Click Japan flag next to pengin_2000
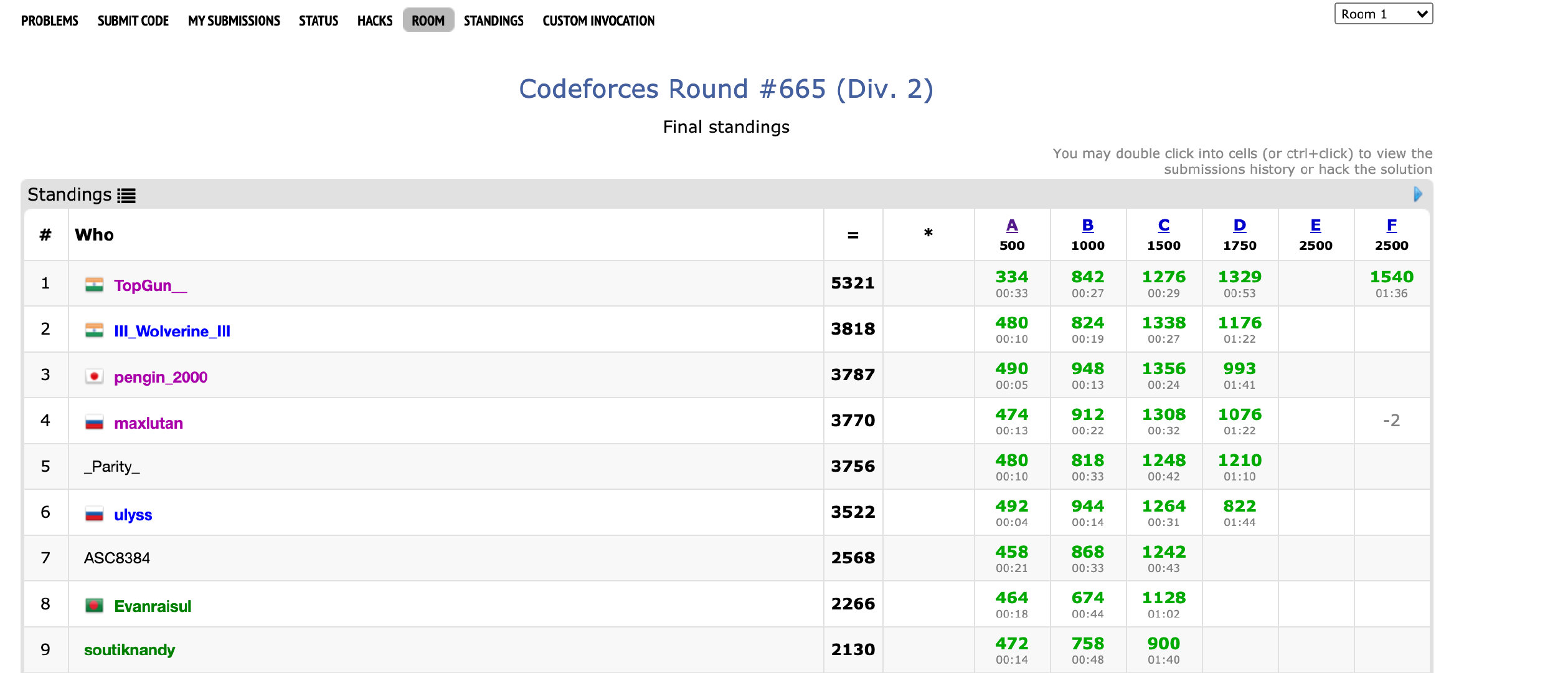 (94, 376)
